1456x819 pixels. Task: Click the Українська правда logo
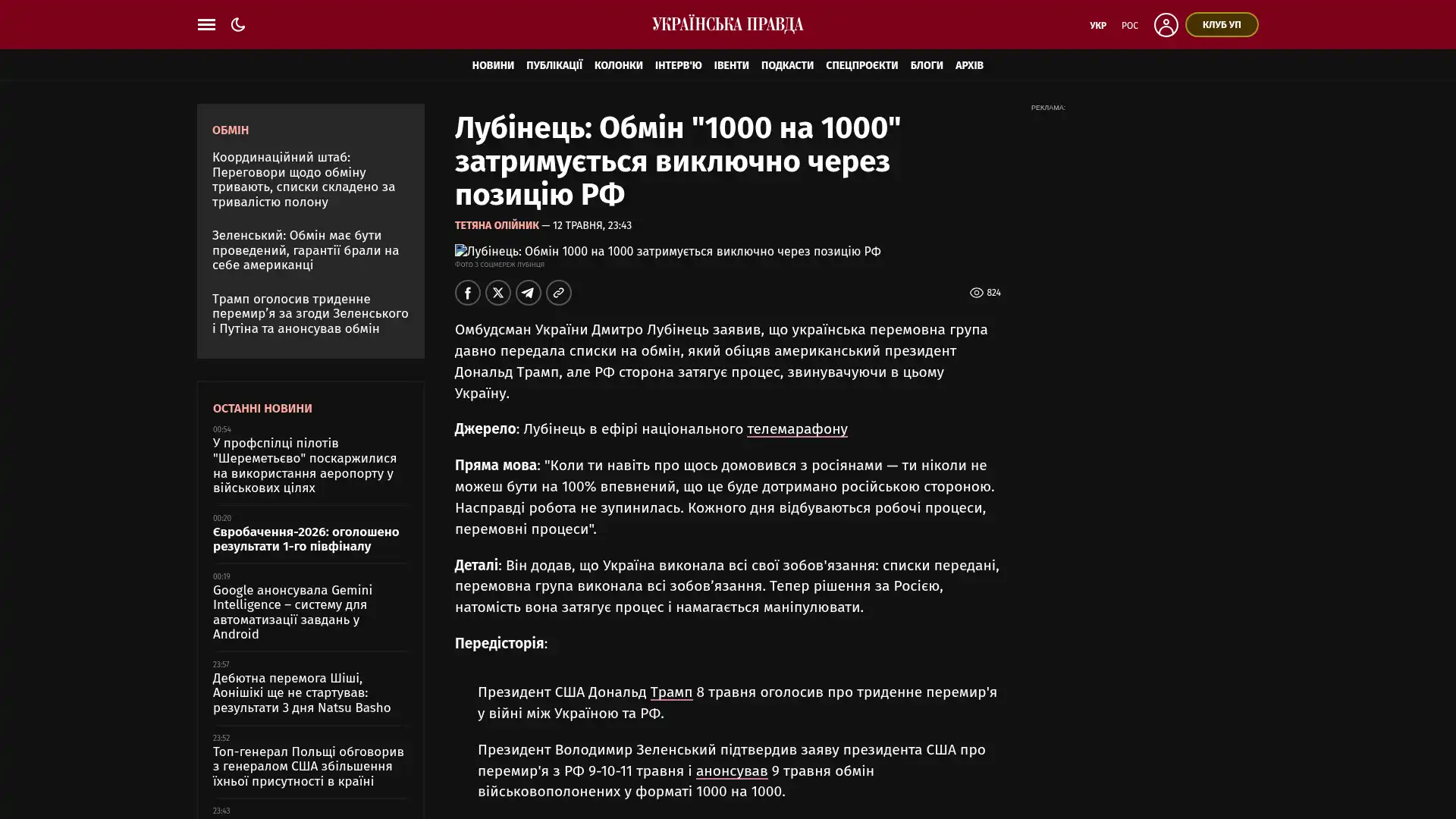[727, 25]
